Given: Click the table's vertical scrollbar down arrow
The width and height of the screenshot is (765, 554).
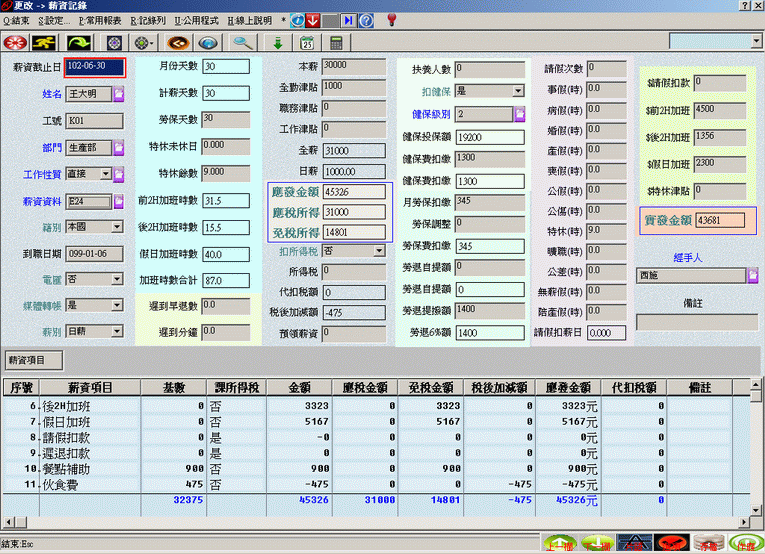Looking at the screenshot, I should coord(756,511).
